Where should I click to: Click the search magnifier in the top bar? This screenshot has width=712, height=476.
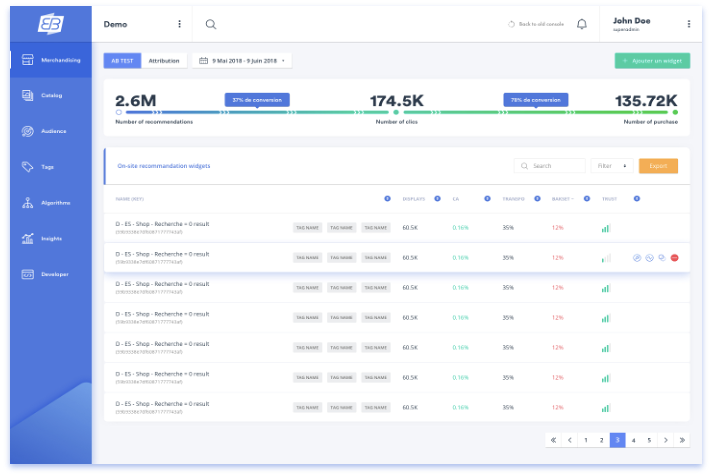tap(211, 24)
